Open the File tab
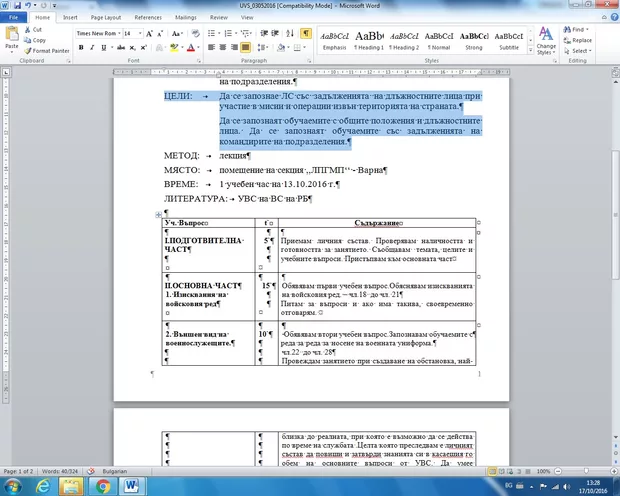 (14, 18)
